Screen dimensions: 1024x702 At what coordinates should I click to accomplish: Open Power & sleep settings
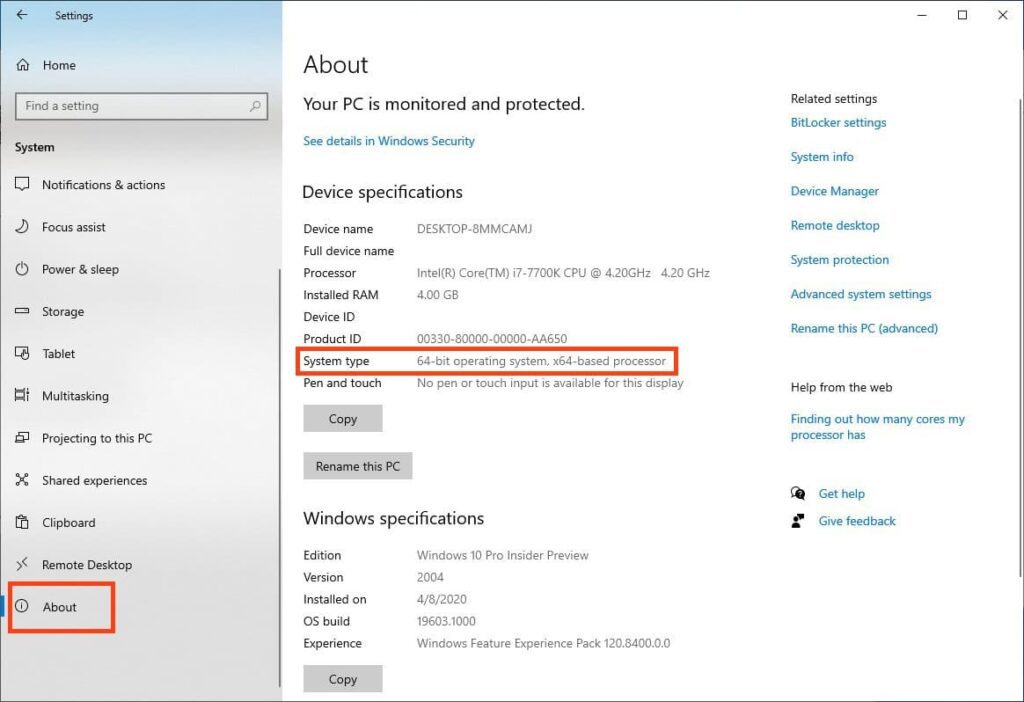(80, 269)
